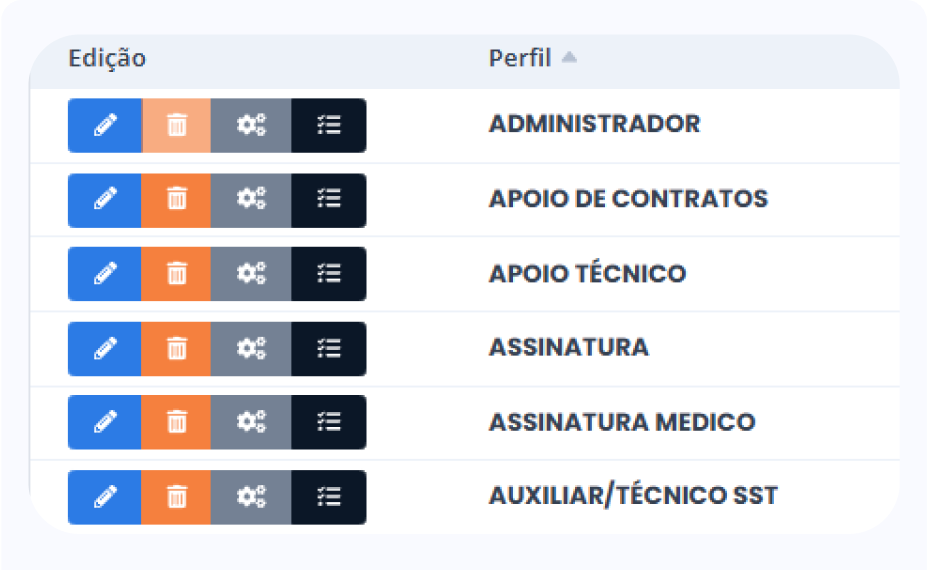This screenshot has height=570, width=927.
Task: Click pencil icon on APOIO TÉCNICO row
Action: pos(105,273)
